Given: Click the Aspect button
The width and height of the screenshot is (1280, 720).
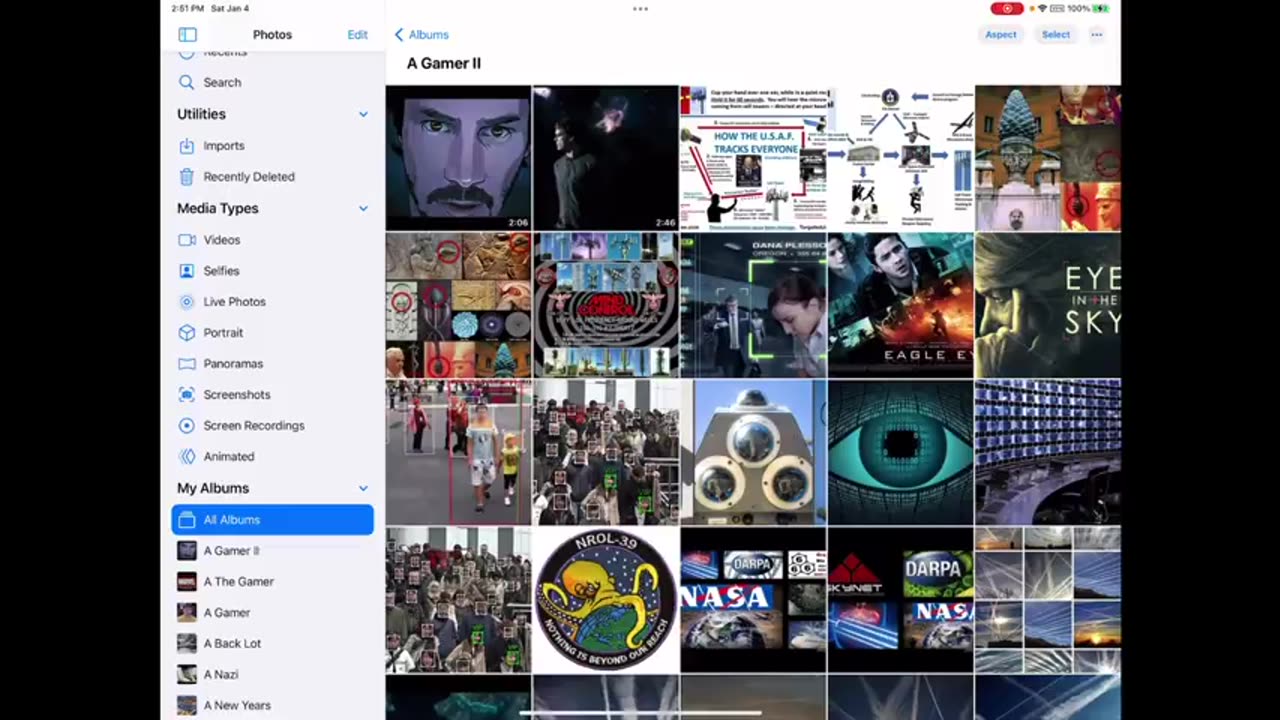Looking at the screenshot, I should (x=1000, y=34).
